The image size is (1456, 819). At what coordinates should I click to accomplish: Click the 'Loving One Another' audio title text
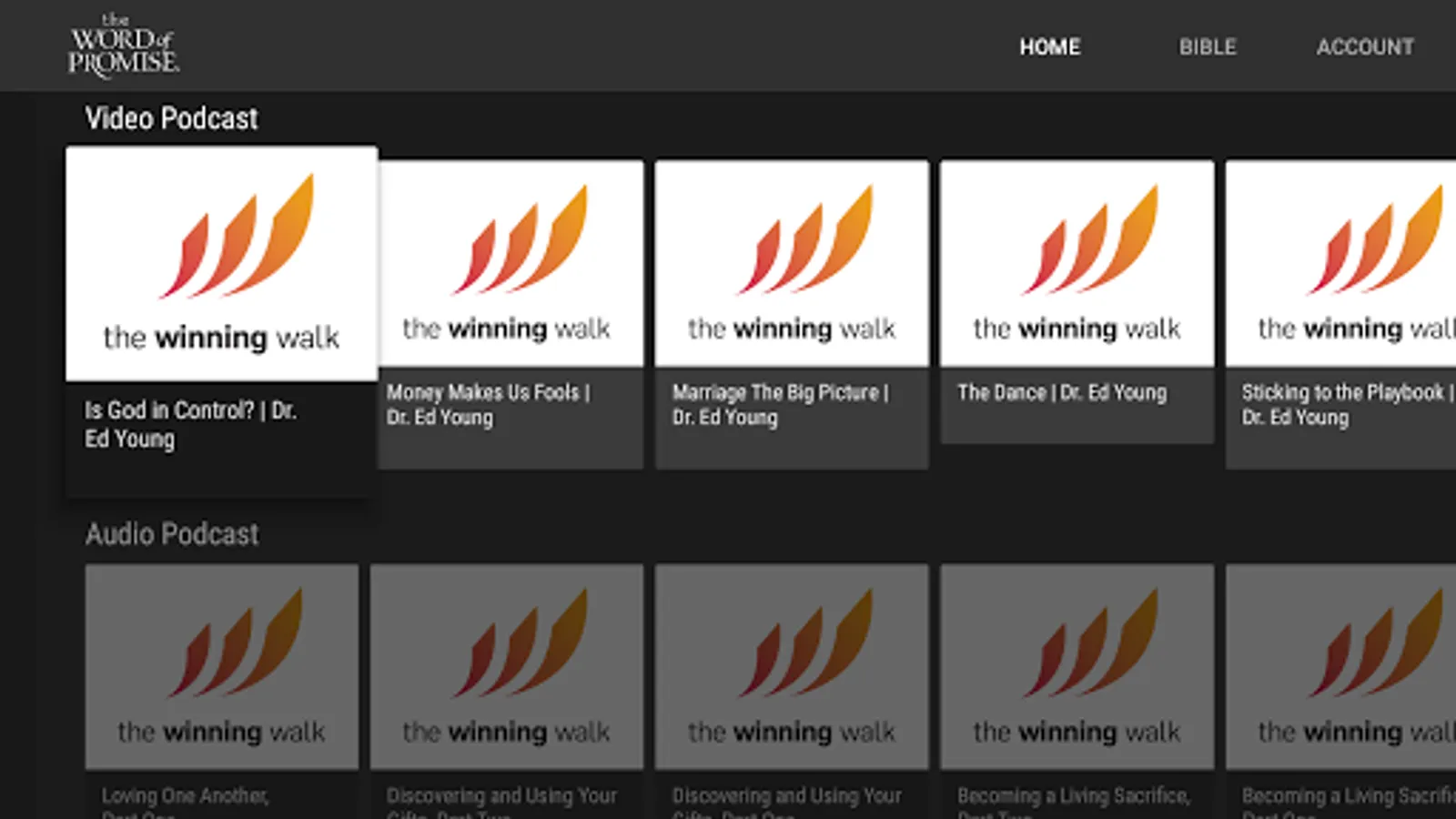(185, 803)
